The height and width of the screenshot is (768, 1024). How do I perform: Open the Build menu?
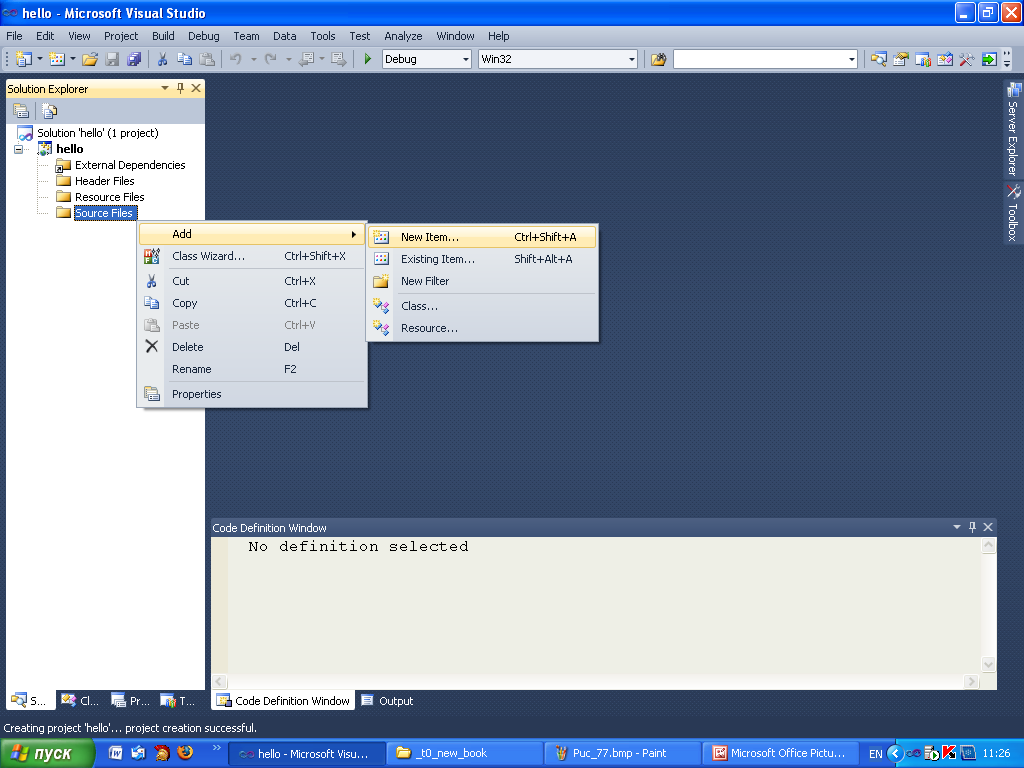click(163, 36)
